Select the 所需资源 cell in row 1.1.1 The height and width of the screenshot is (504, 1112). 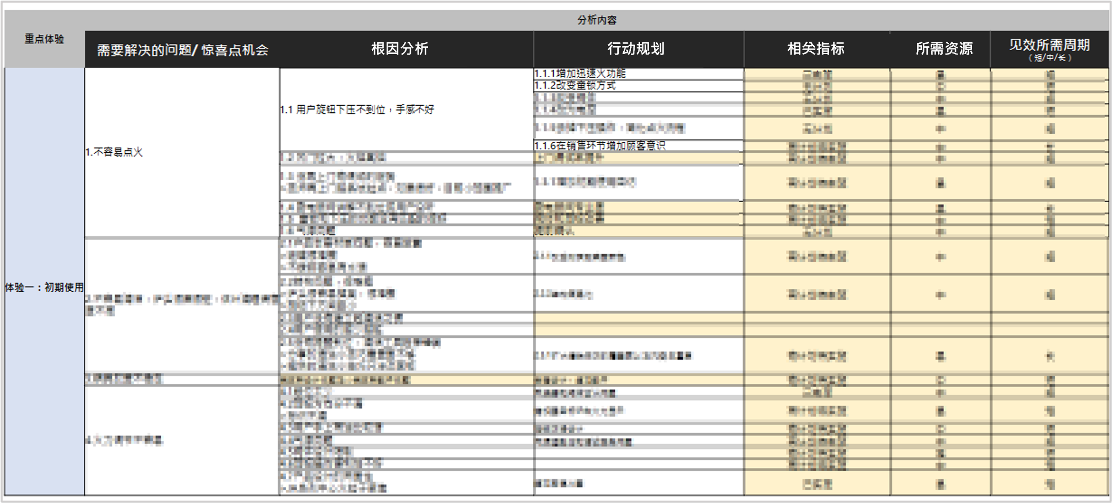coord(940,74)
